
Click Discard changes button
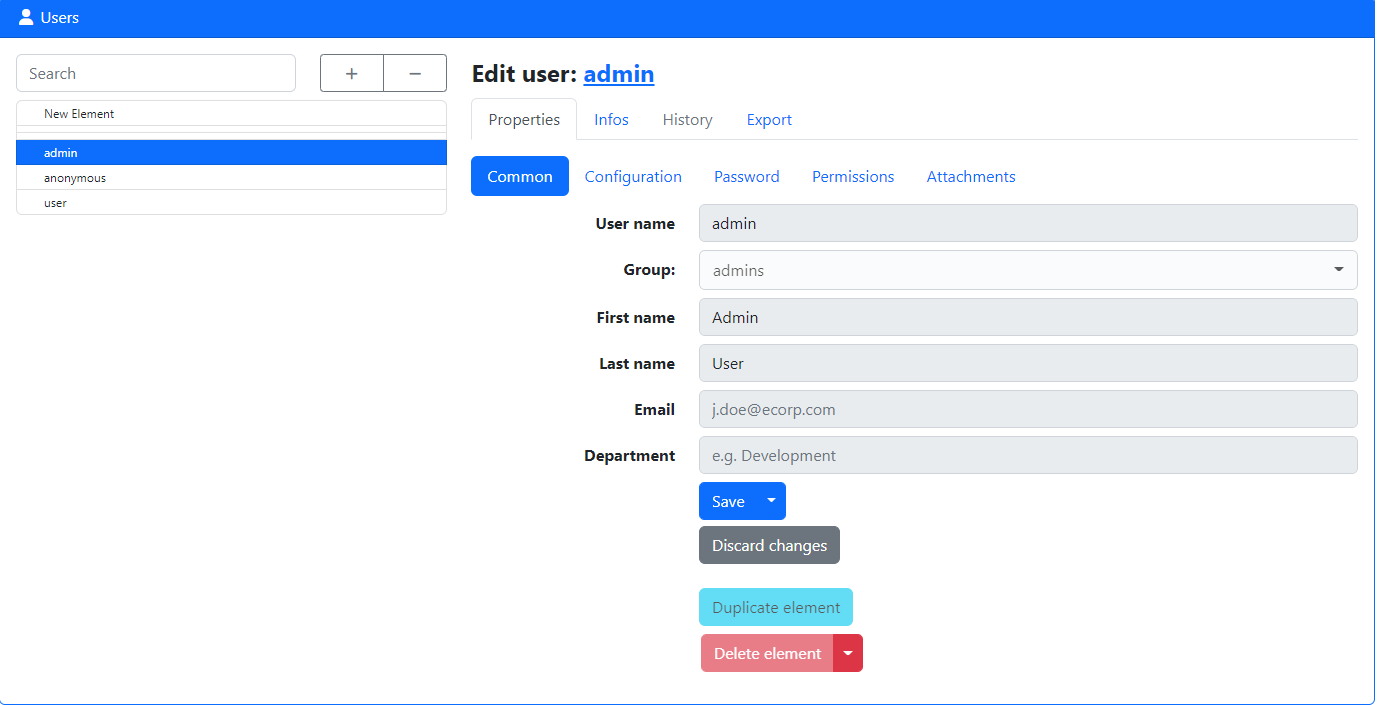[769, 545]
